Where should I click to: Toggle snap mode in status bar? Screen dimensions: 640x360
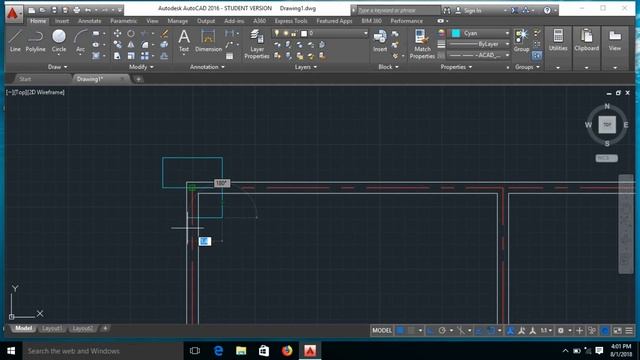[x=411, y=331]
